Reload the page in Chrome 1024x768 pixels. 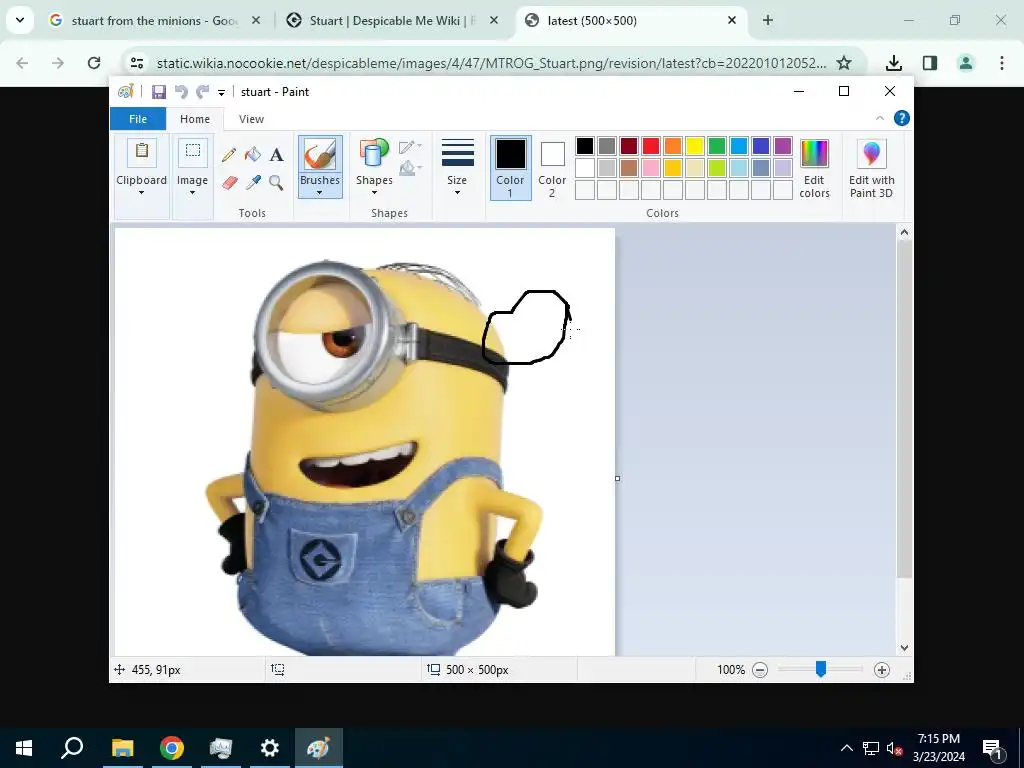coord(94,63)
